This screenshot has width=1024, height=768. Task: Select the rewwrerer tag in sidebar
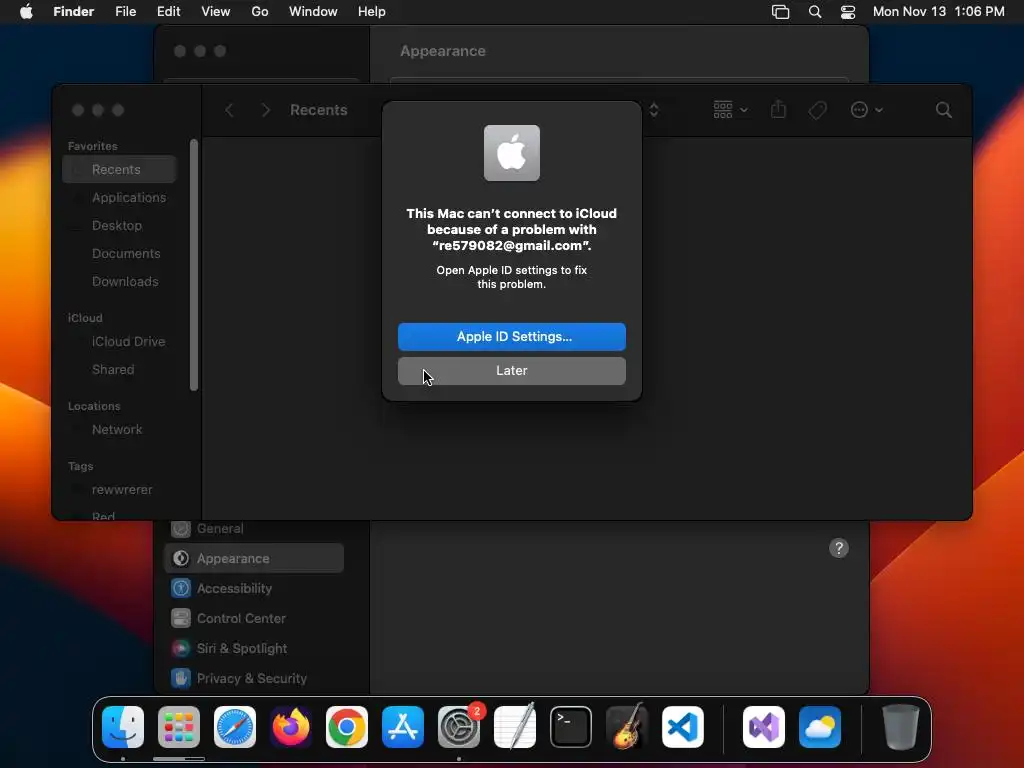120,490
